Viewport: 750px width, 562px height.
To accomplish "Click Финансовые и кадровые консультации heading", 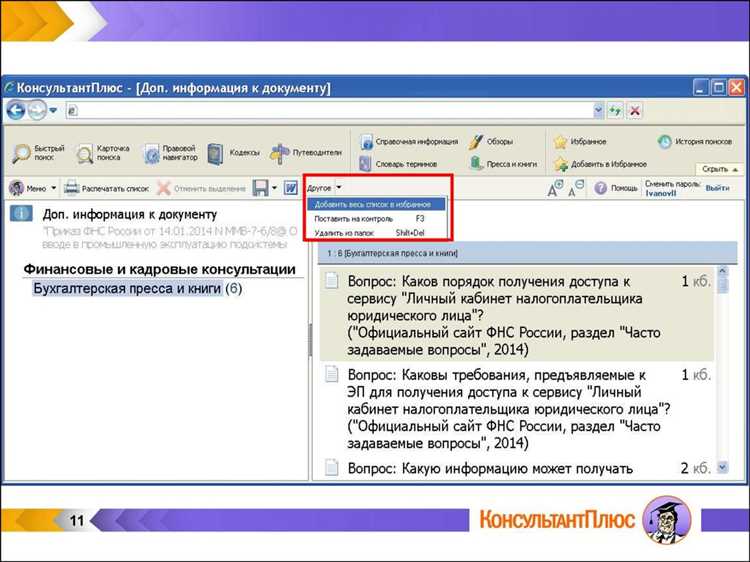I will click(159, 269).
